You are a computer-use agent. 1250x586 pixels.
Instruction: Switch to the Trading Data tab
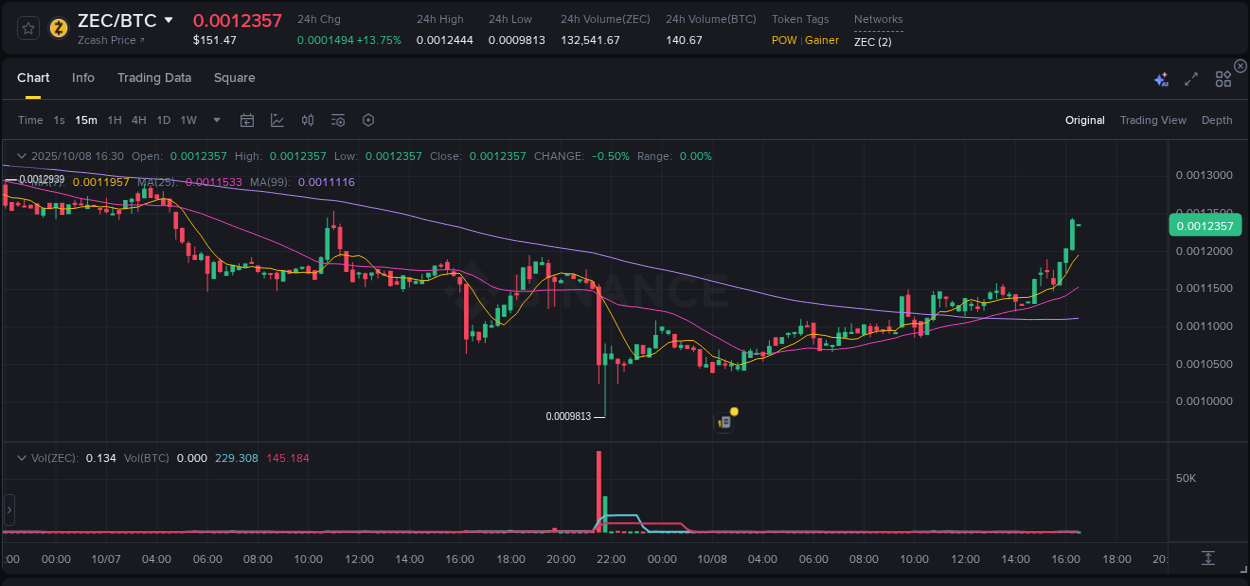(154, 77)
